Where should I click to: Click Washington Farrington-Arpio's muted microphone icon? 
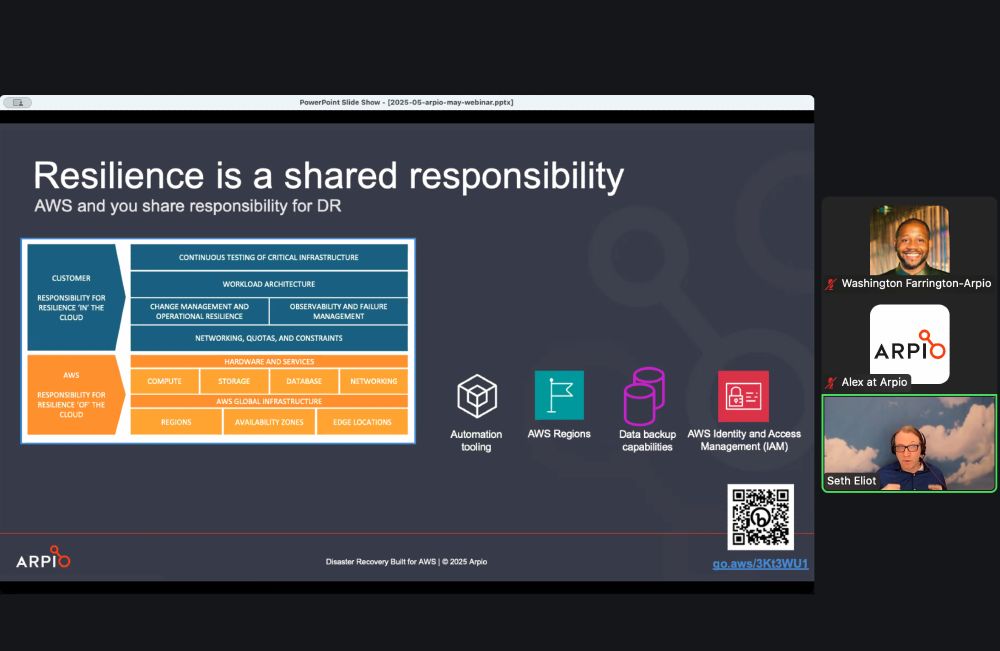(x=830, y=284)
